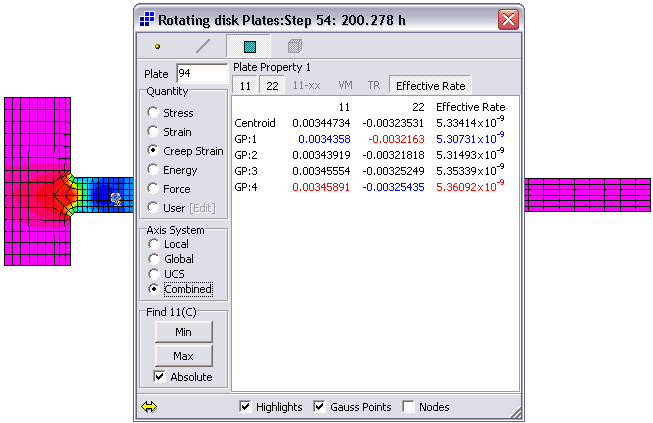Select the beam entity icon

[x=203, y=46]
